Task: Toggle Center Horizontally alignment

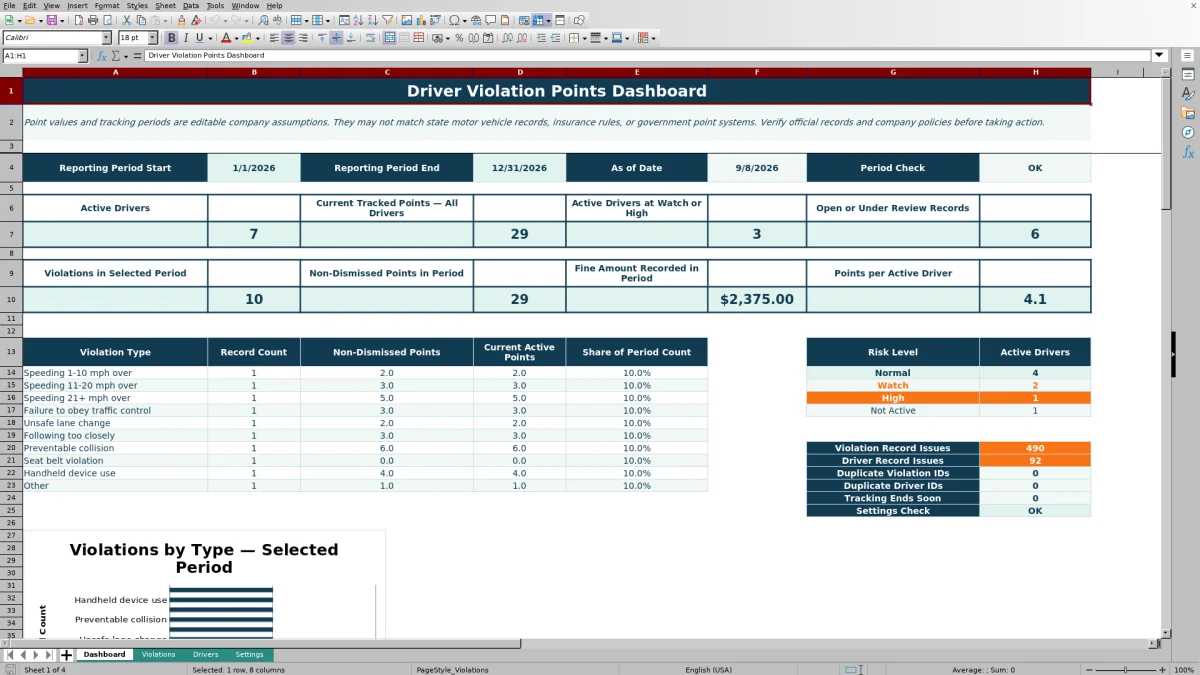Action: pyautogui.click(x=288, y=38)
